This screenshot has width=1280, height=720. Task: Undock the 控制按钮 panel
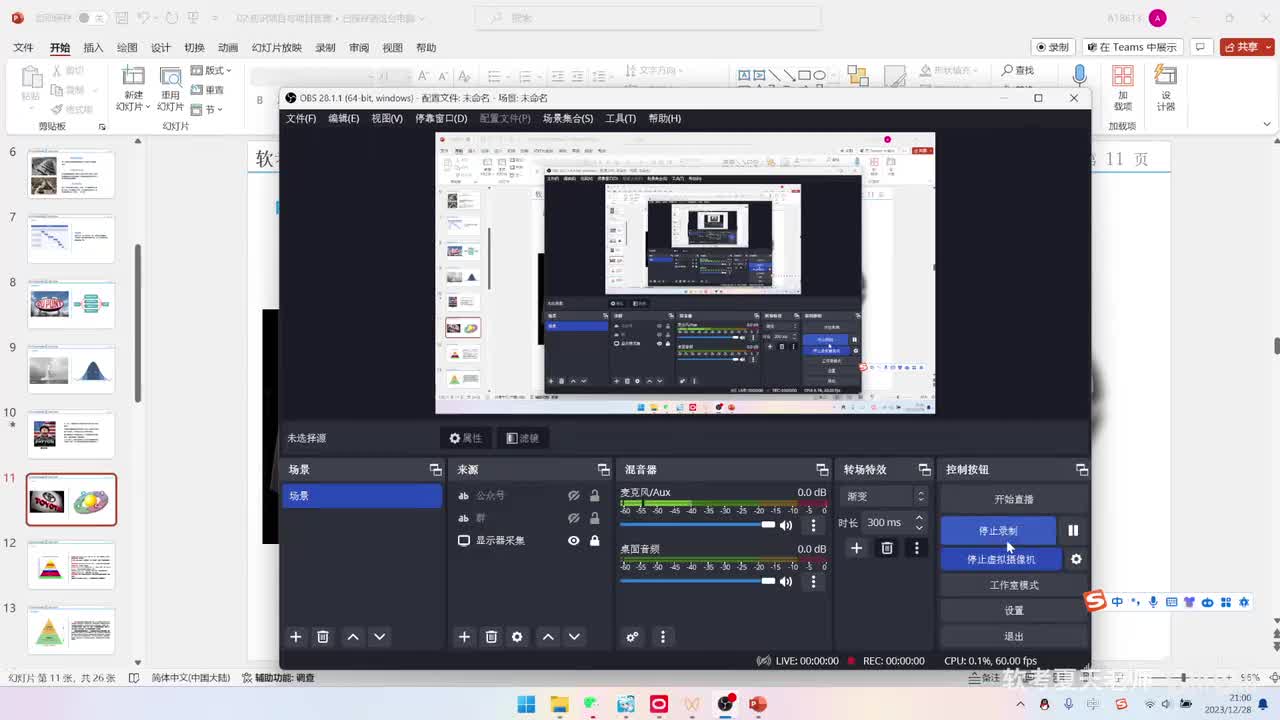[1081, 469]
